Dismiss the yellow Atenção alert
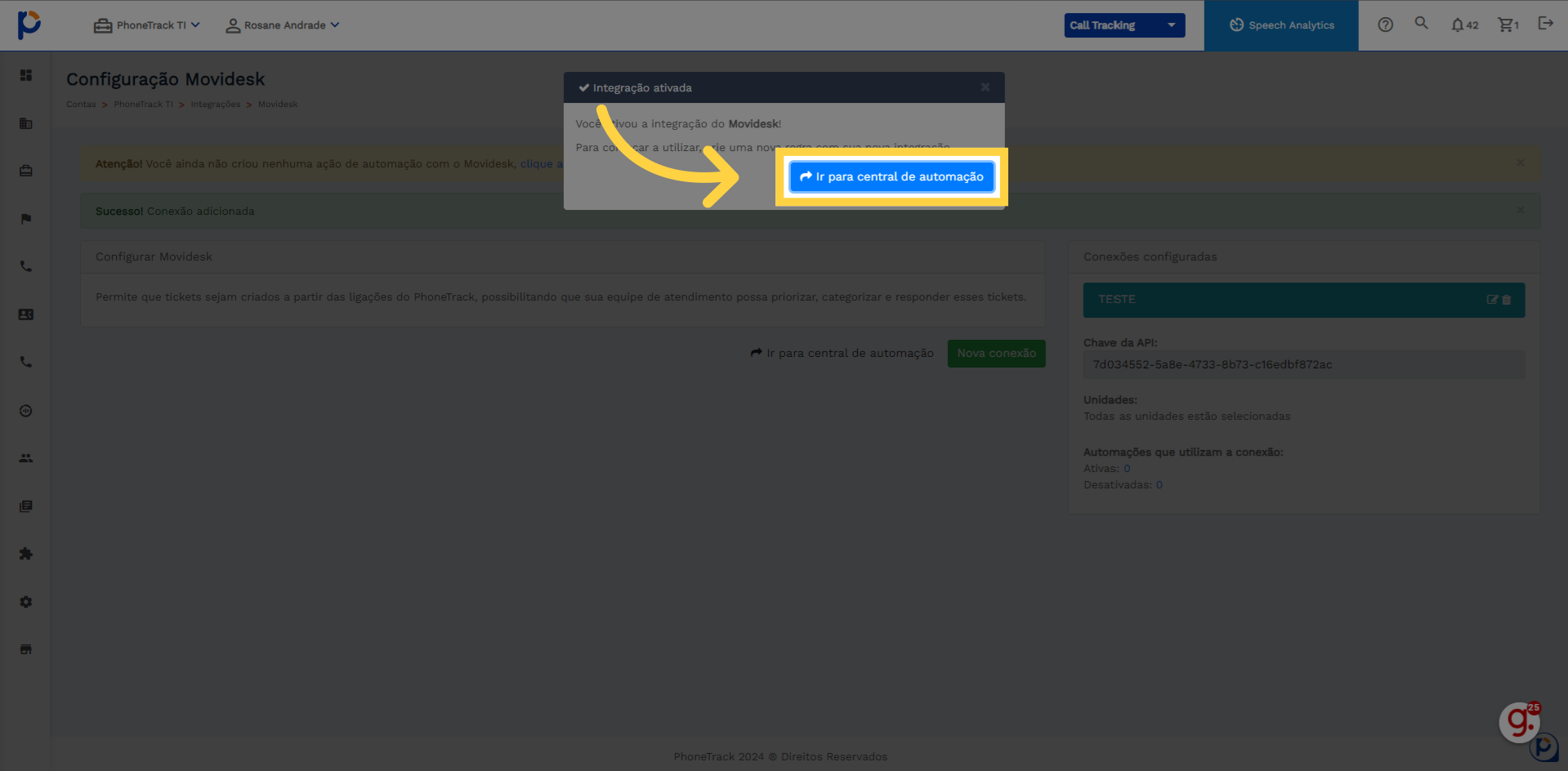Screen dimensions: 1568x771 coord(1521,163)
